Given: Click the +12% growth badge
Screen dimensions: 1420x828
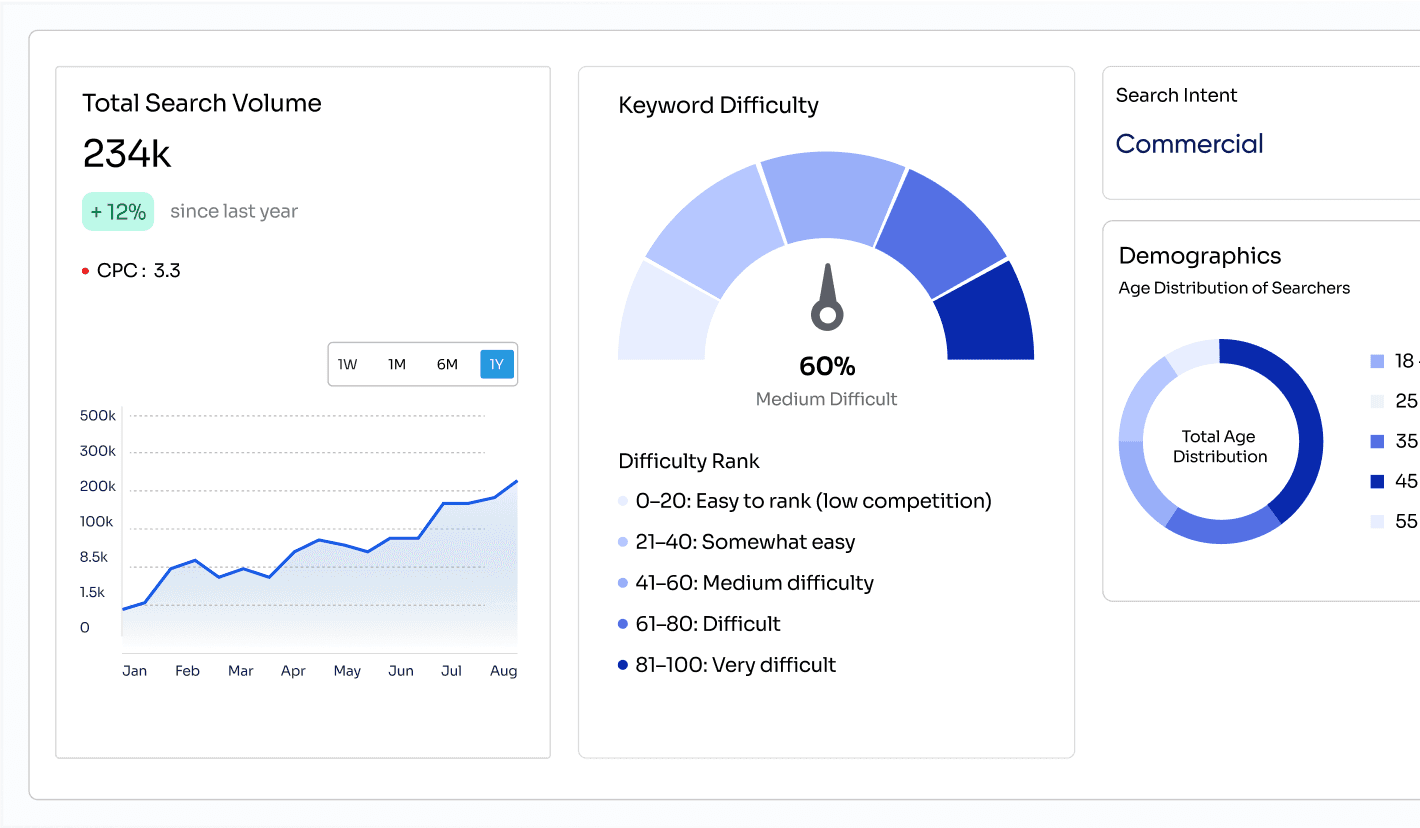Looking at the screenshot, I should coord(118,212).
